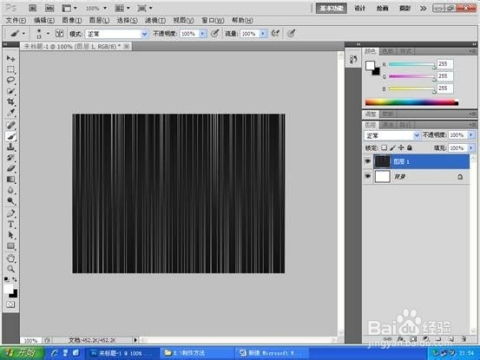Toggle lock position in Layers panel
This screenshot has width=480, height=360.
(401, 148)
